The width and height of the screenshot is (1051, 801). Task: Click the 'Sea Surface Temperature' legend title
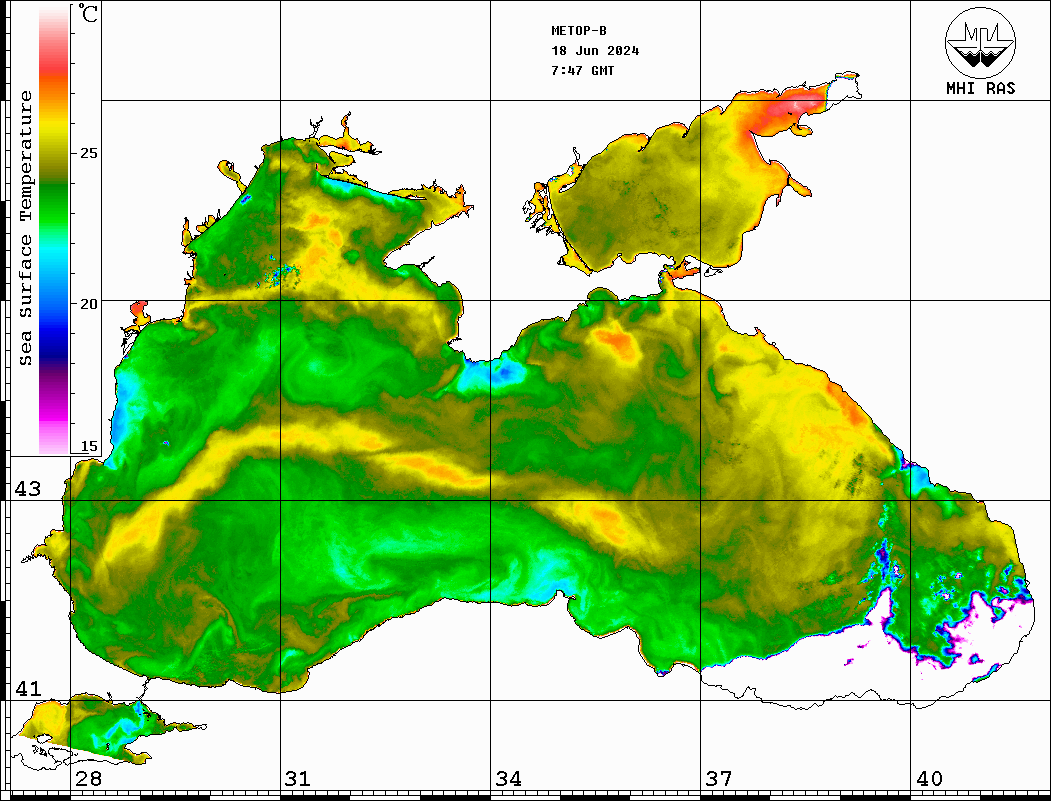coord(25,228)
